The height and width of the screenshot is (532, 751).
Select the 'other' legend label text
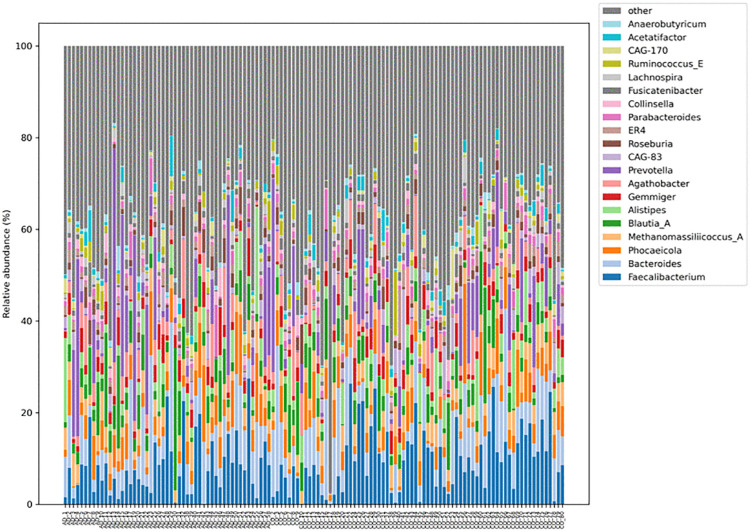[x=640, y=11]
